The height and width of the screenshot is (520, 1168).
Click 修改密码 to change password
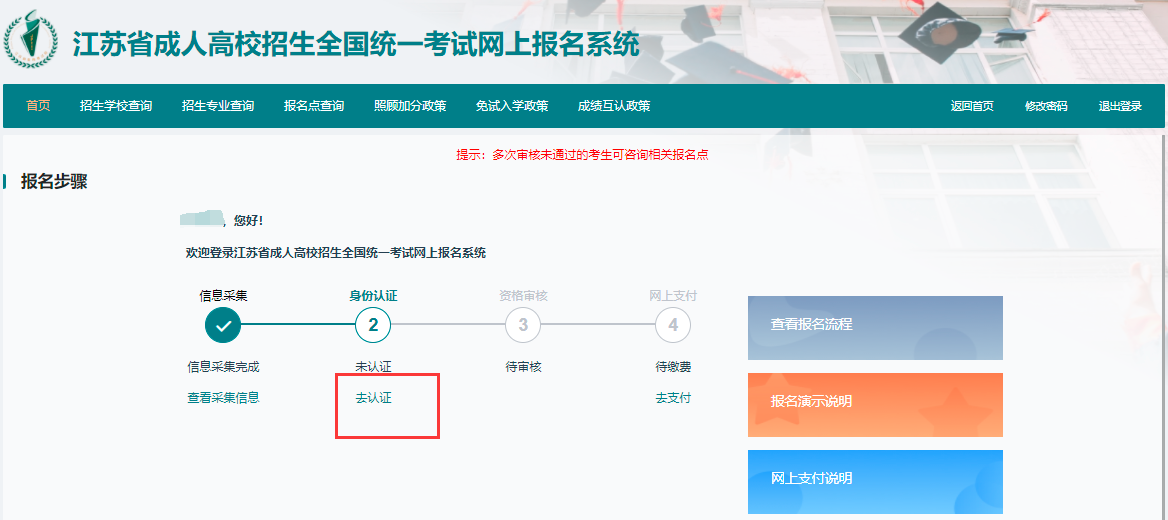1046,107
